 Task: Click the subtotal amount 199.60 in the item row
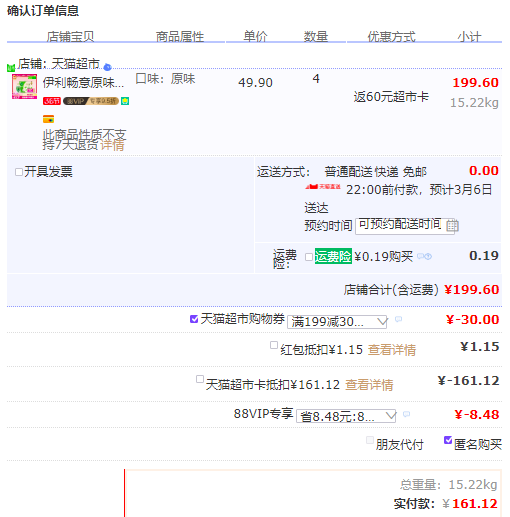tap(475, 83)
